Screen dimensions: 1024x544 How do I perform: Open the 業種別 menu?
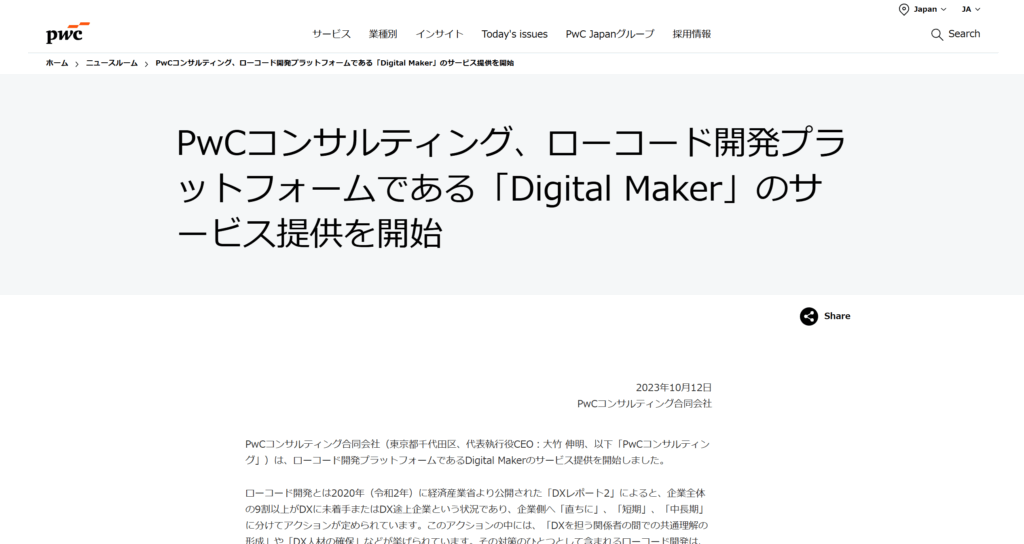tap(383, 34)
